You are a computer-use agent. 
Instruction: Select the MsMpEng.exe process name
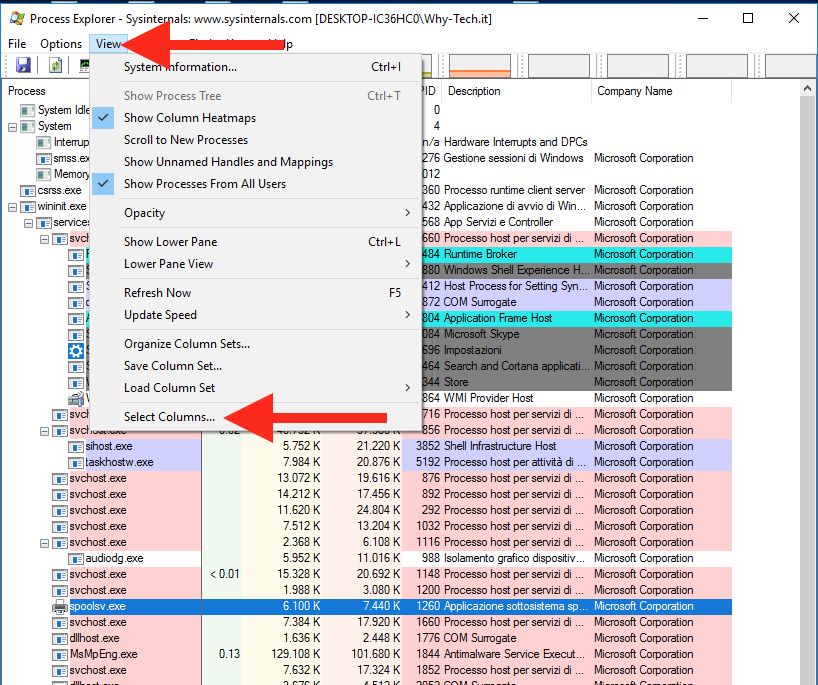(103, 654)
